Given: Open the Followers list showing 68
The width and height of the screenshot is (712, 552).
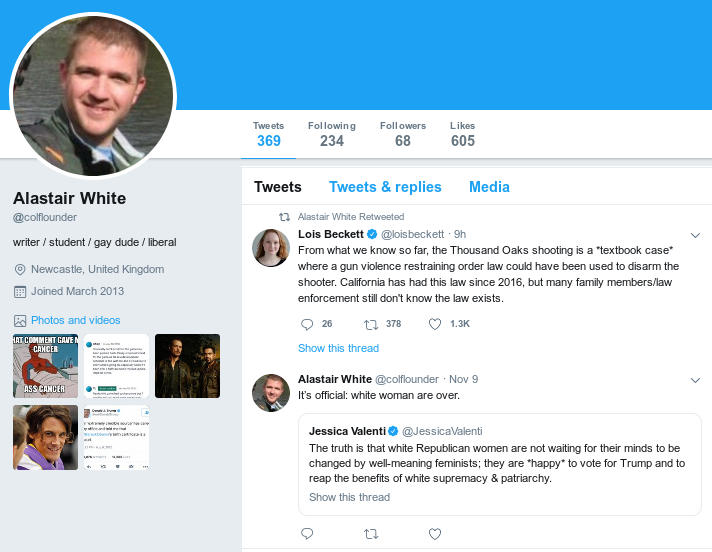Looking at the screenshot, I should coord(403,134).
